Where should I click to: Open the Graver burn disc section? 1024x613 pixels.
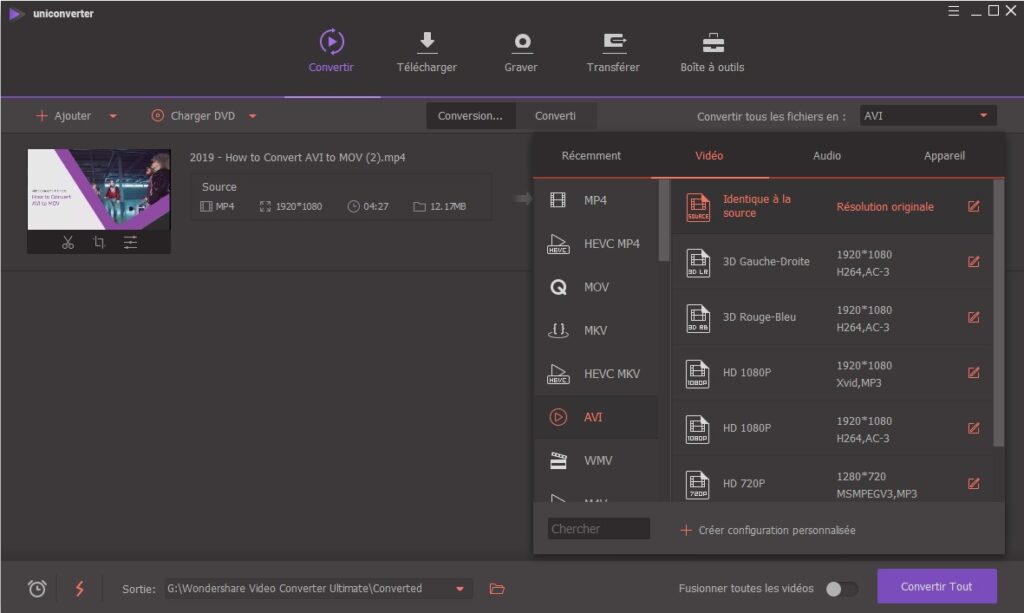[x=520, y=52]
